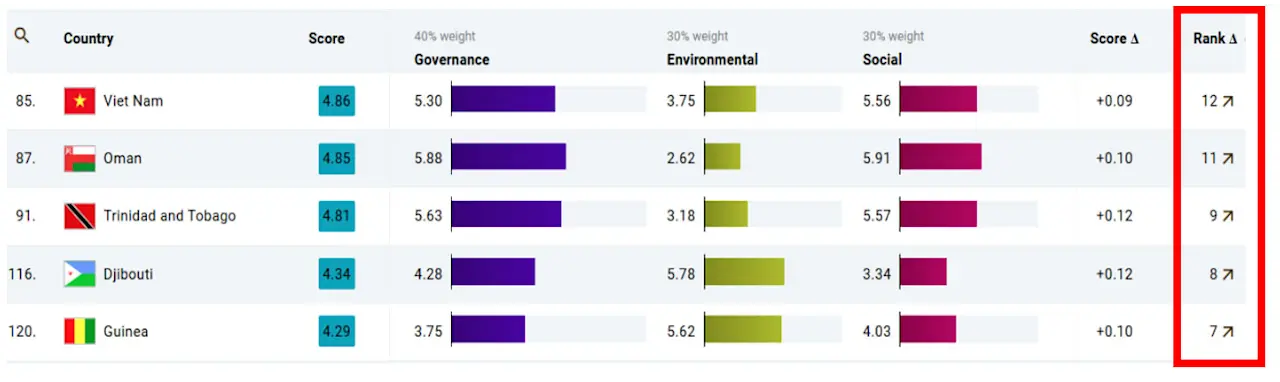This screenshot has height=382, width=1280.
Task: Sort table by Score header
Action: (x=326, y=38)
